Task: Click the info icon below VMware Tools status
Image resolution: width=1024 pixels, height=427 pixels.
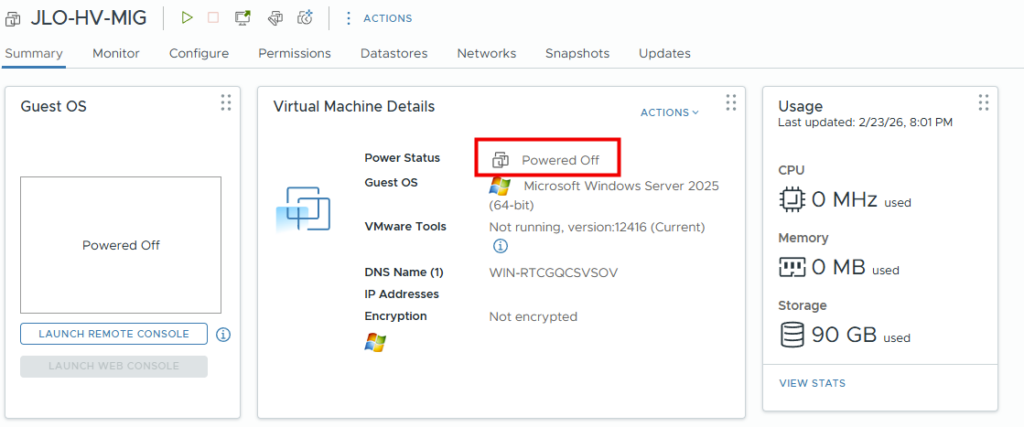Action: point(500,246)
